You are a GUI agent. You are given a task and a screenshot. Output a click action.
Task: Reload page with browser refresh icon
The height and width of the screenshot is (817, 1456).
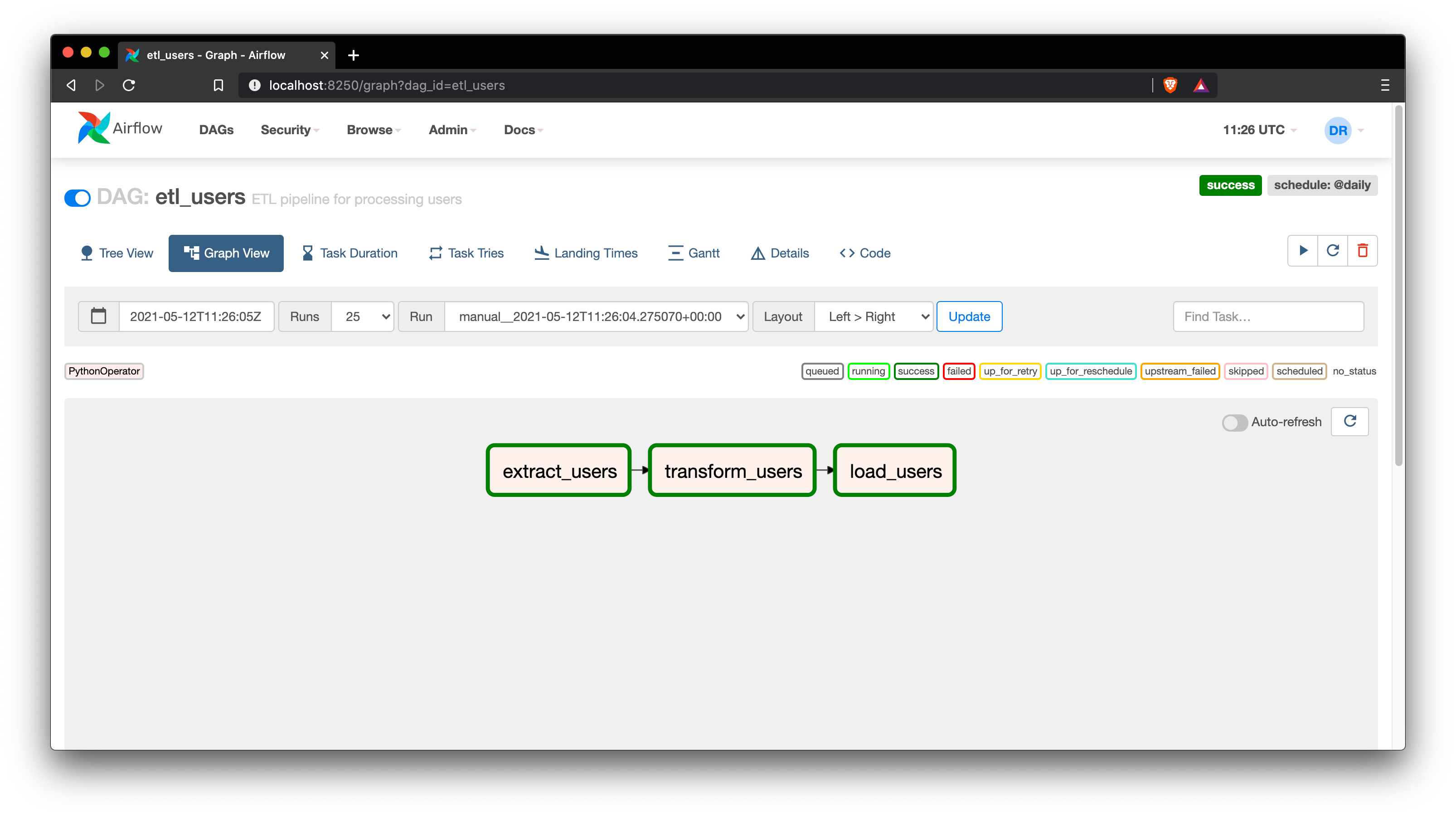coord(129,85)
